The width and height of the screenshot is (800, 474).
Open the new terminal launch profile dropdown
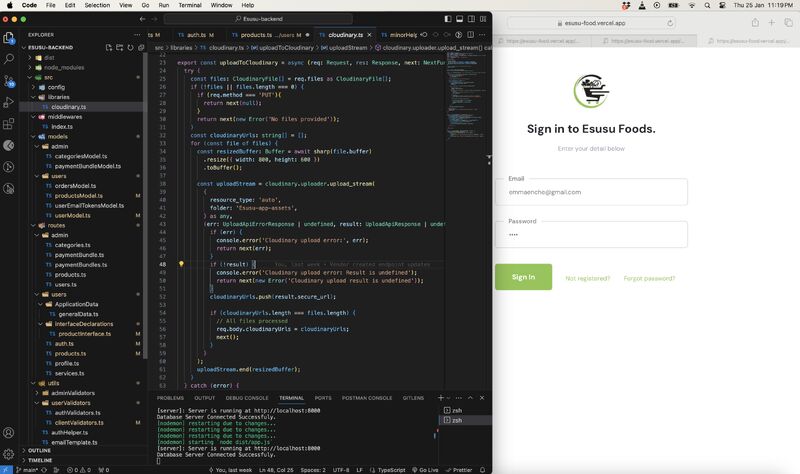[448, 398]
